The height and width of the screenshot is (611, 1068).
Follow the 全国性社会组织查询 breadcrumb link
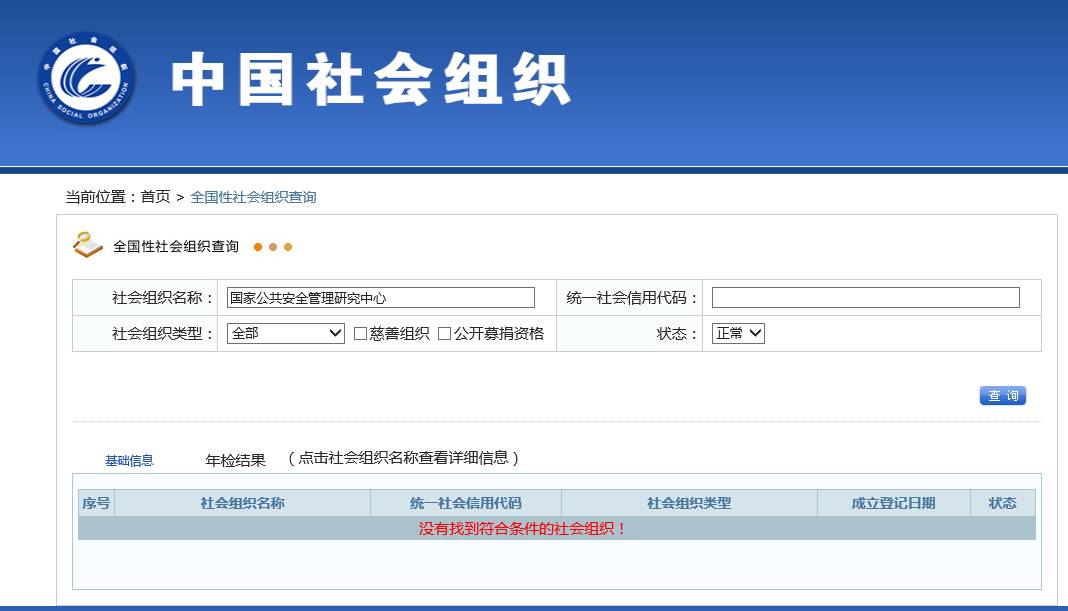(253, 197)
